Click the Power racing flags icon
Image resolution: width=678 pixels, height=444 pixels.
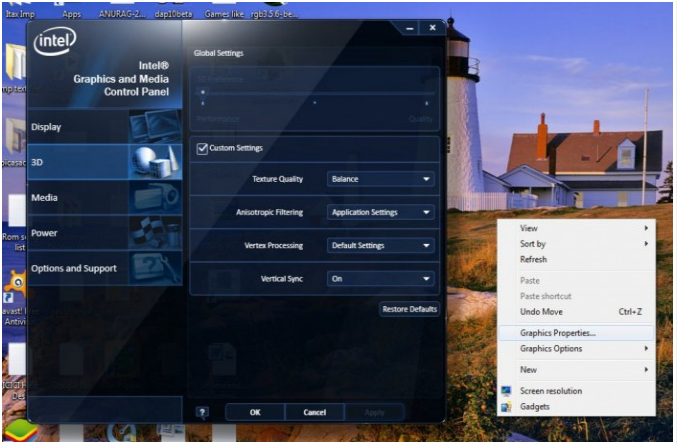point(155,233)
